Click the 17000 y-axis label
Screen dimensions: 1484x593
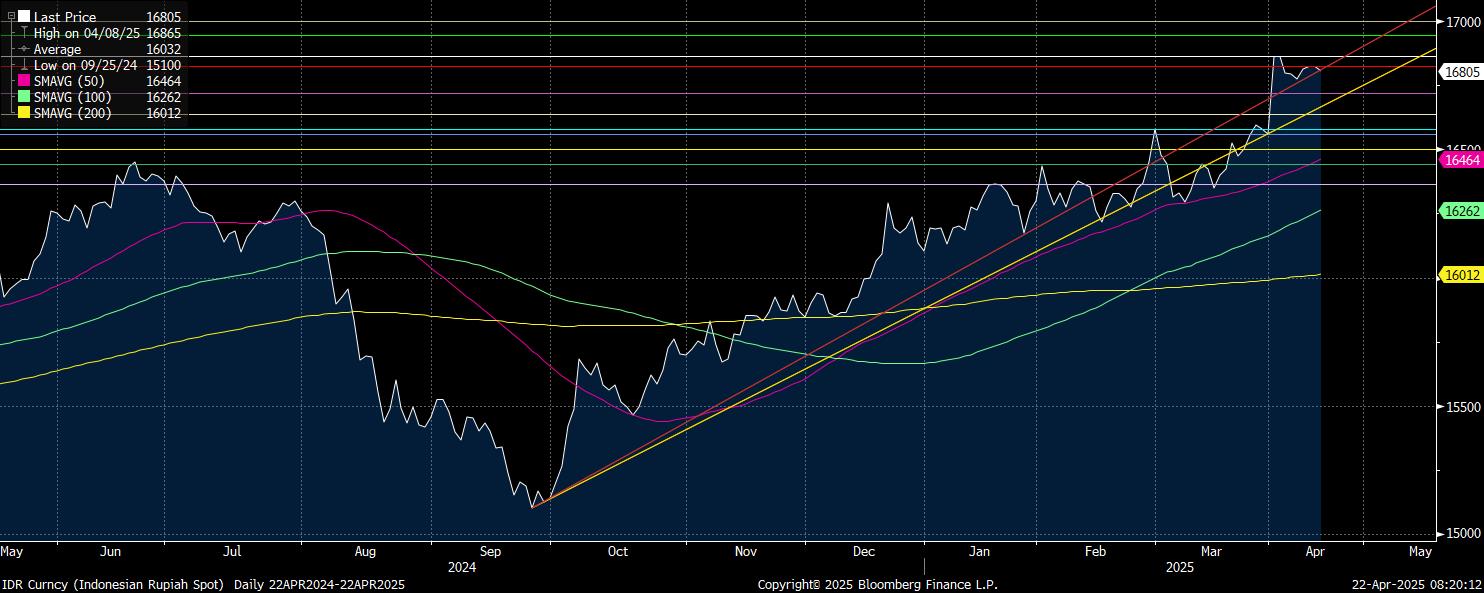point(1463,21)
